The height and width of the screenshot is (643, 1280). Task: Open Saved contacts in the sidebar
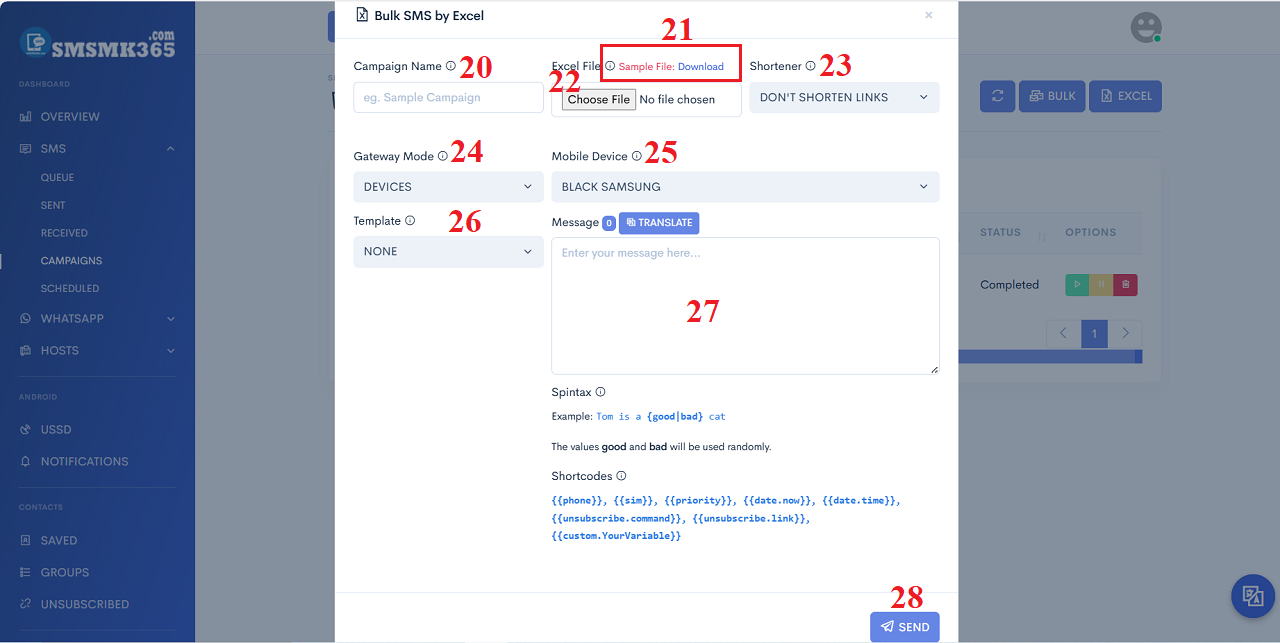pos(59,541)
